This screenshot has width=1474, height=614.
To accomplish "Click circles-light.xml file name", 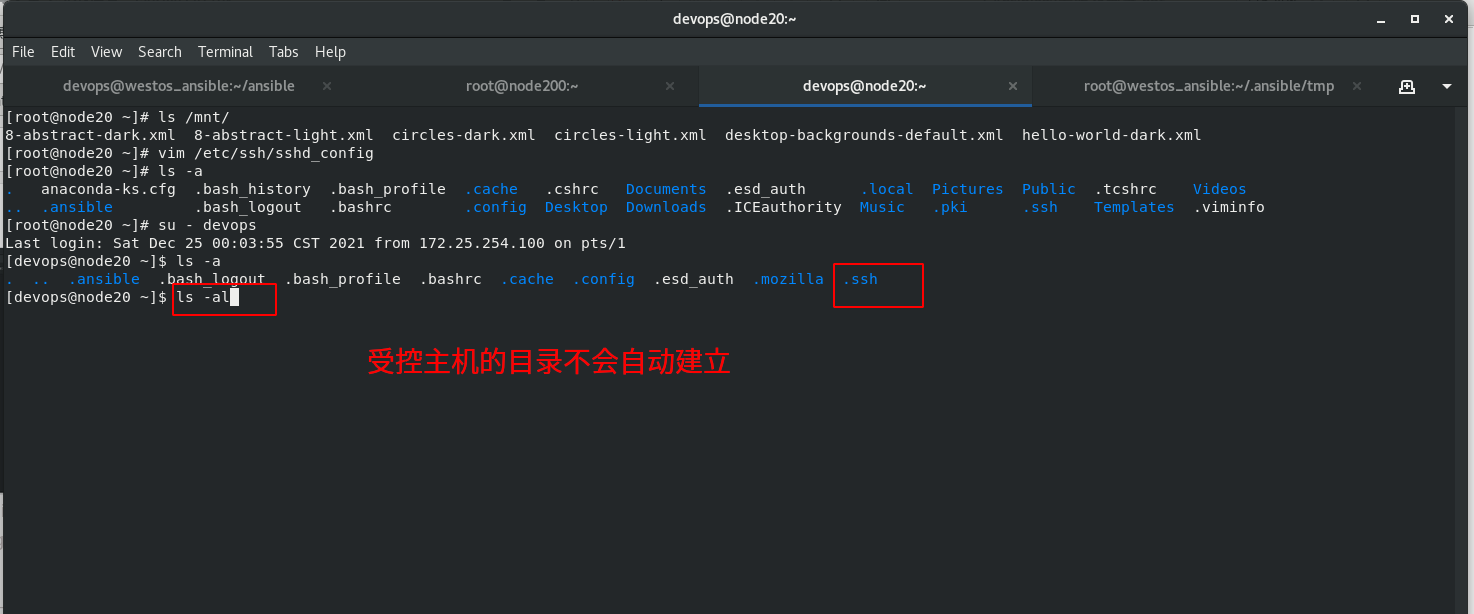I will tap(630, 135).
